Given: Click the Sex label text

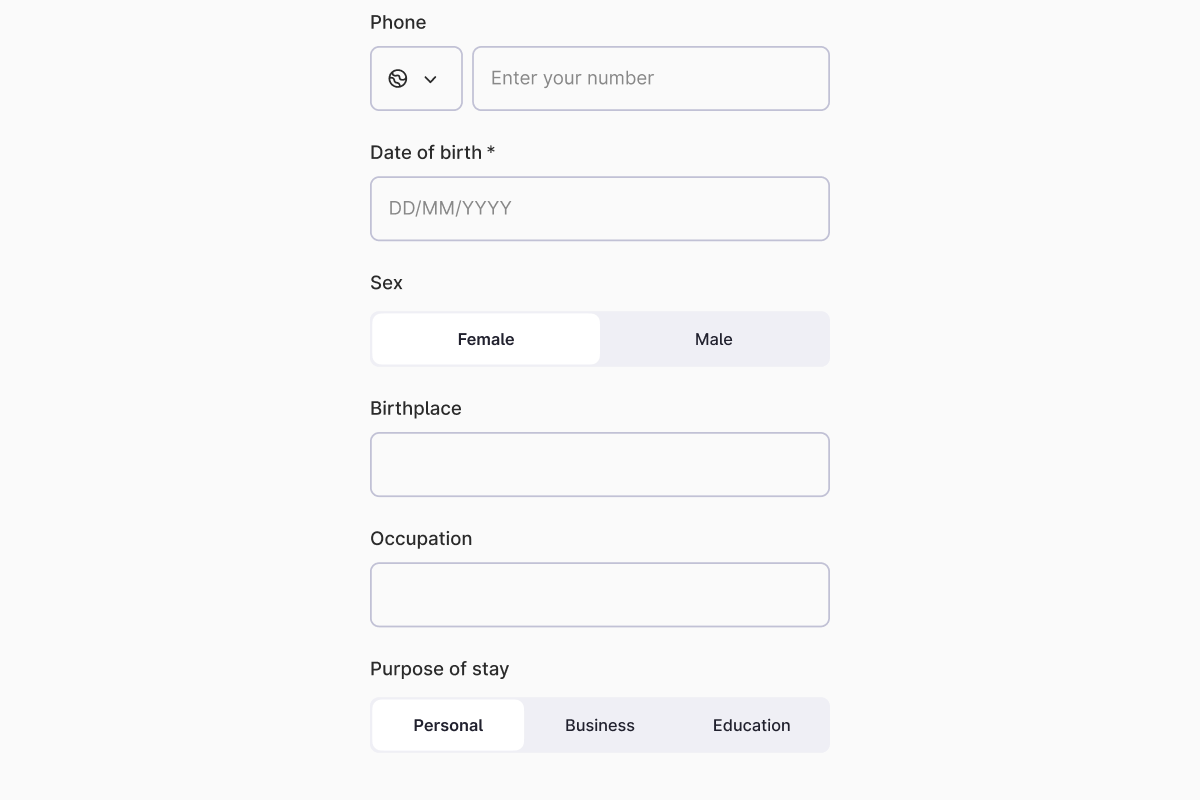Looking at the screenshot, I should [x=386, y=282].
